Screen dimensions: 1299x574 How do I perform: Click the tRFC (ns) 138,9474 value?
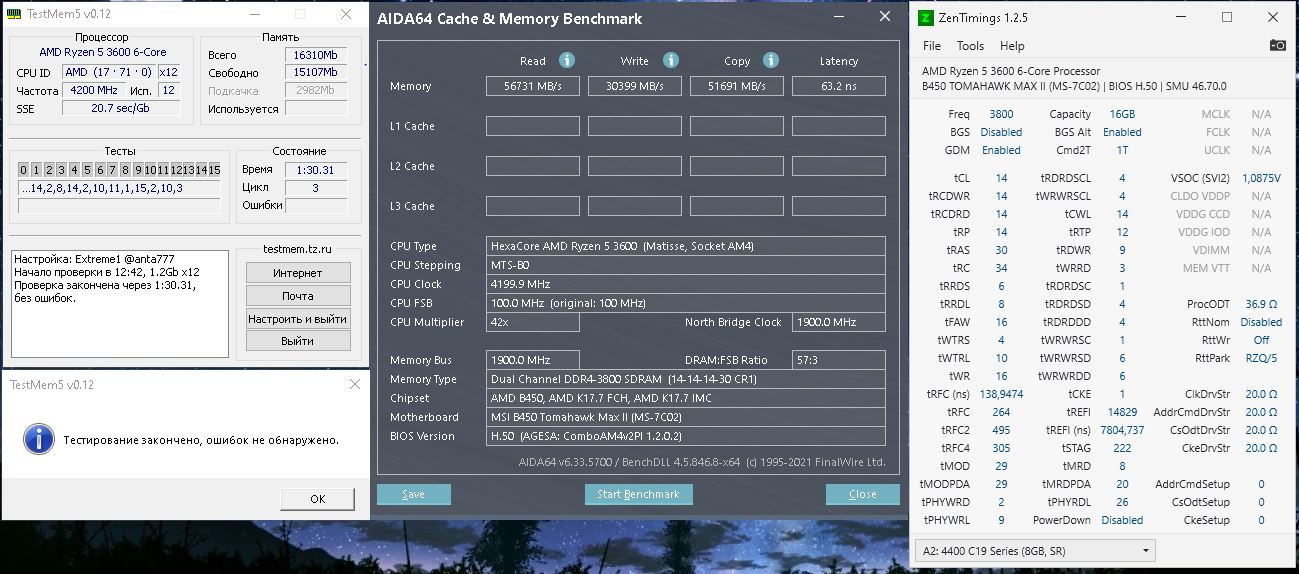[1001, 394]
